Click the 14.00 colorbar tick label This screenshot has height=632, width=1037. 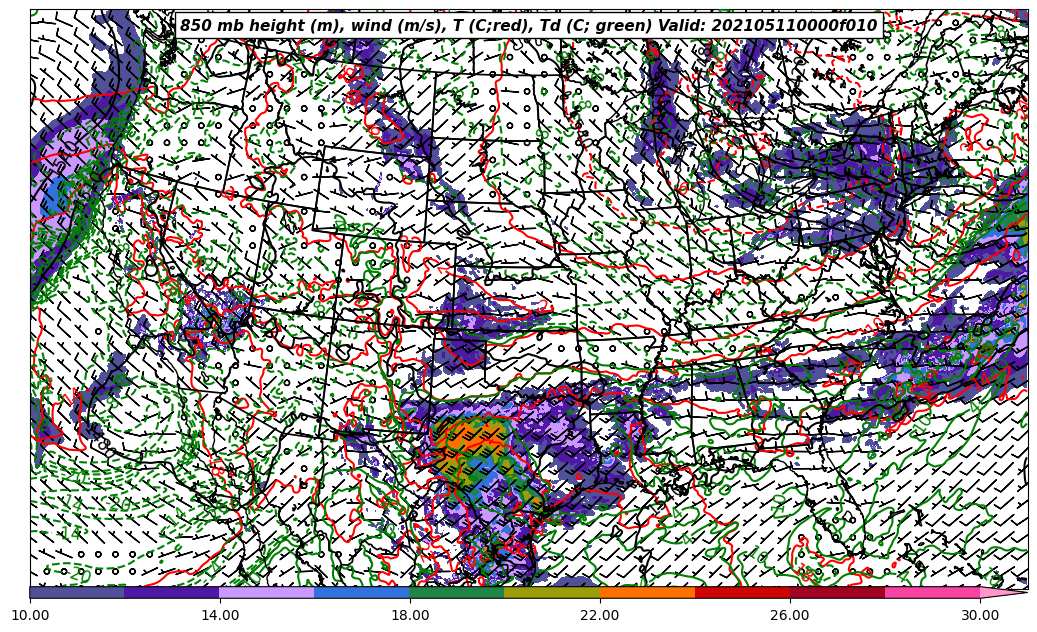pos(220,616)
